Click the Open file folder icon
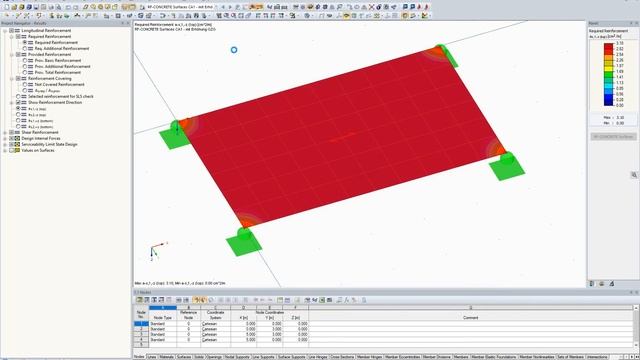 [14, 7]
